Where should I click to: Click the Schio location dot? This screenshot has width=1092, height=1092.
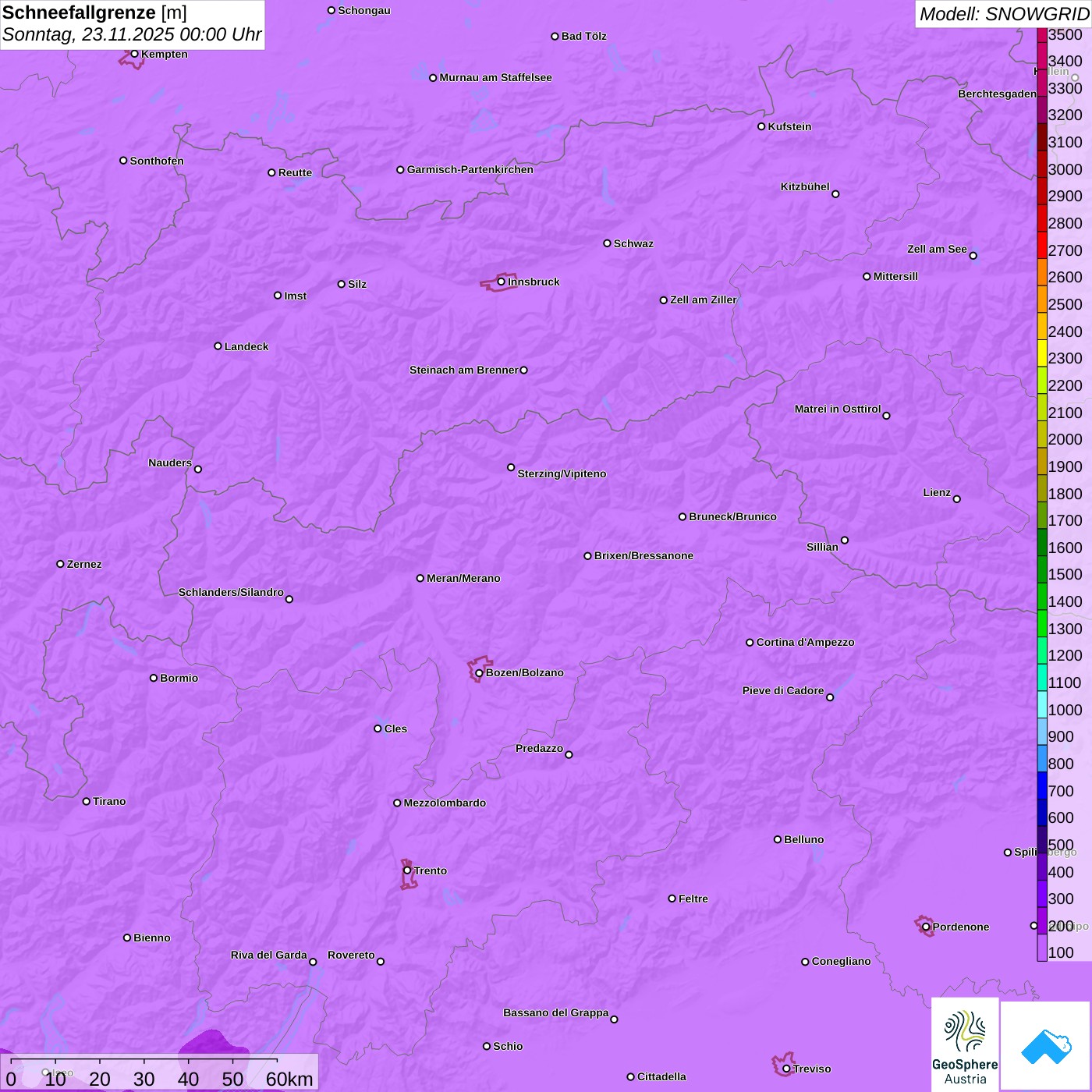click(487, 1046)
